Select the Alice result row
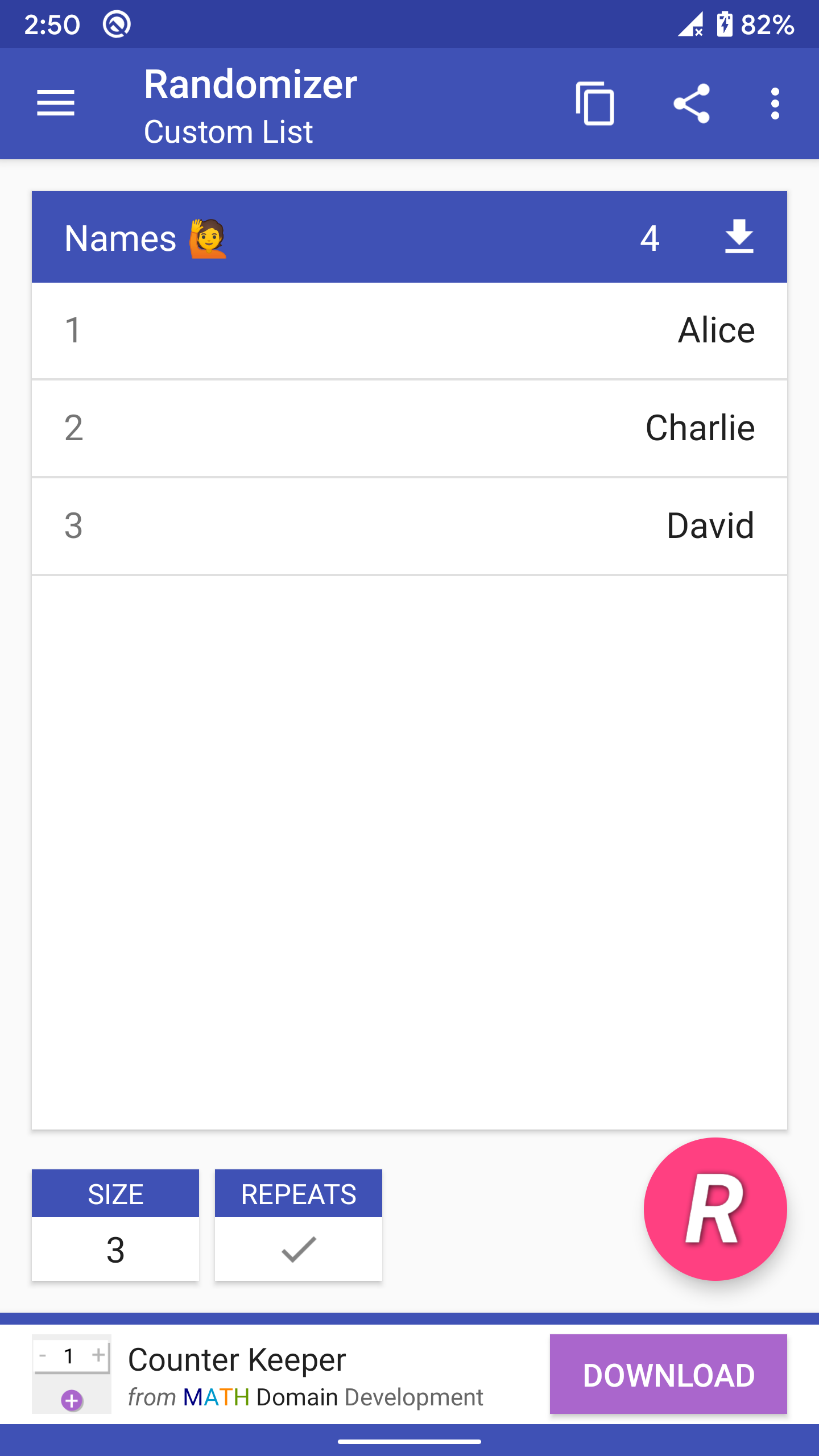The image size is (819, 1456). [x=409, y=331]
